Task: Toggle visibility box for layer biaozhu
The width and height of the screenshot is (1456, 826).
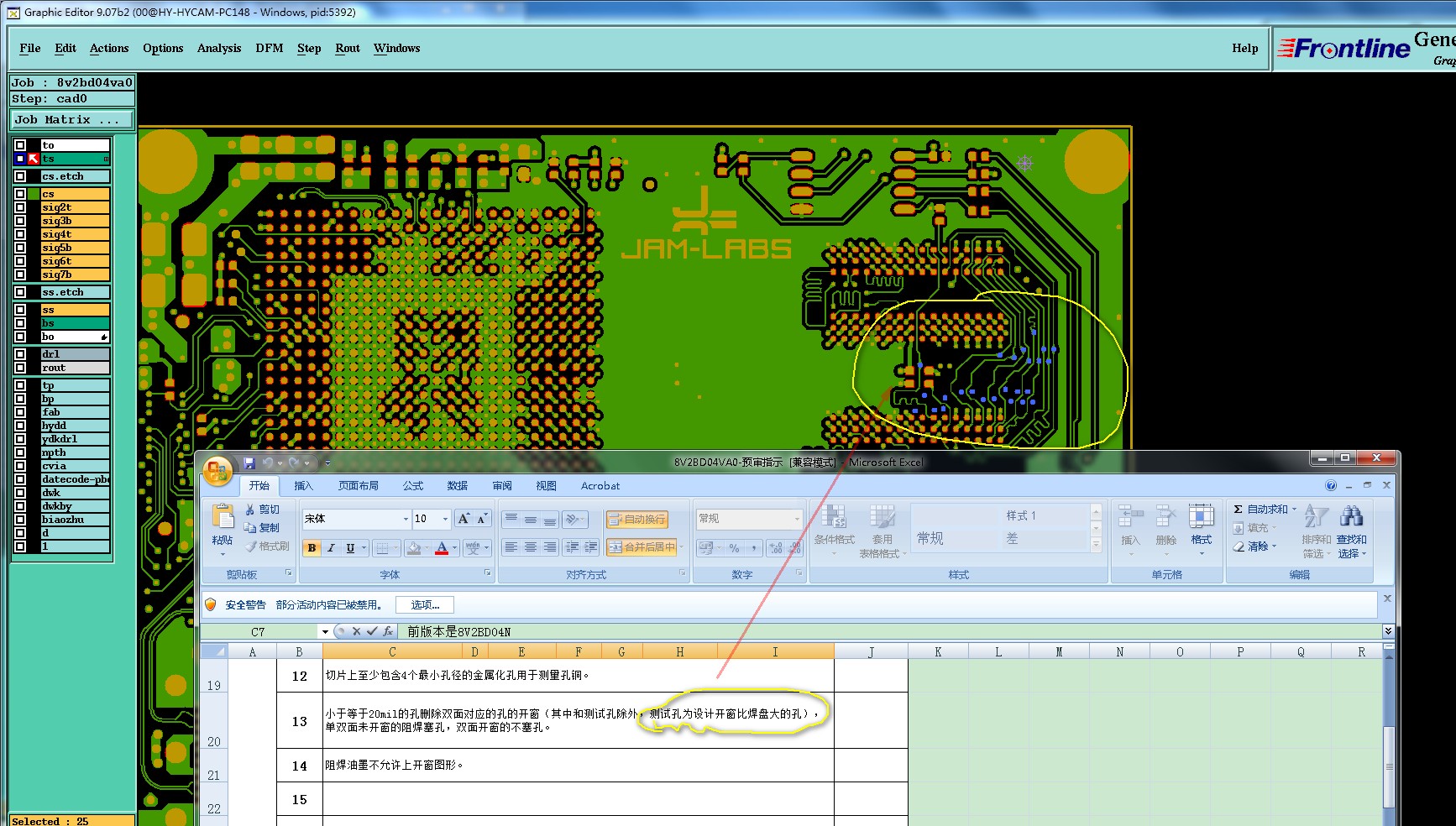Action: [20, 520]
